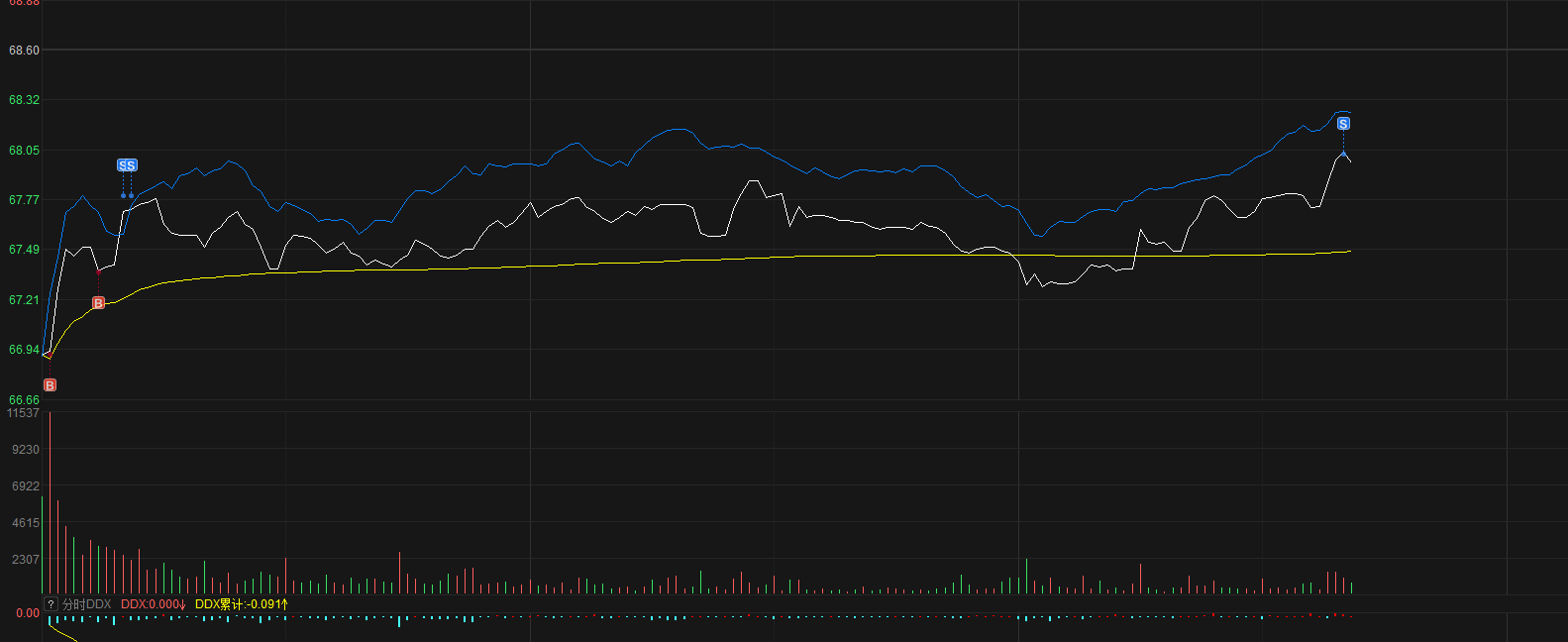The width and height of the screenshot is (1568, 642).
Task: Select the blue SS sell marker pair
Action: click(x=127, y=165)
